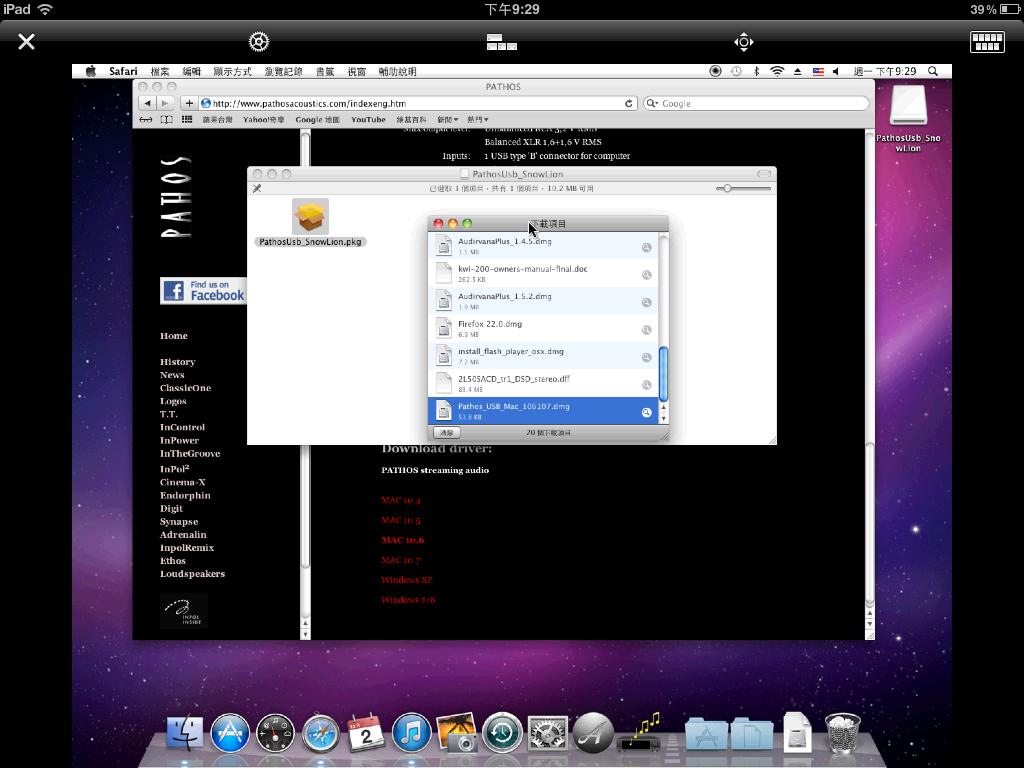Open Top Sites grid icon
1024x768 pixels.
(x=187, y=120)
